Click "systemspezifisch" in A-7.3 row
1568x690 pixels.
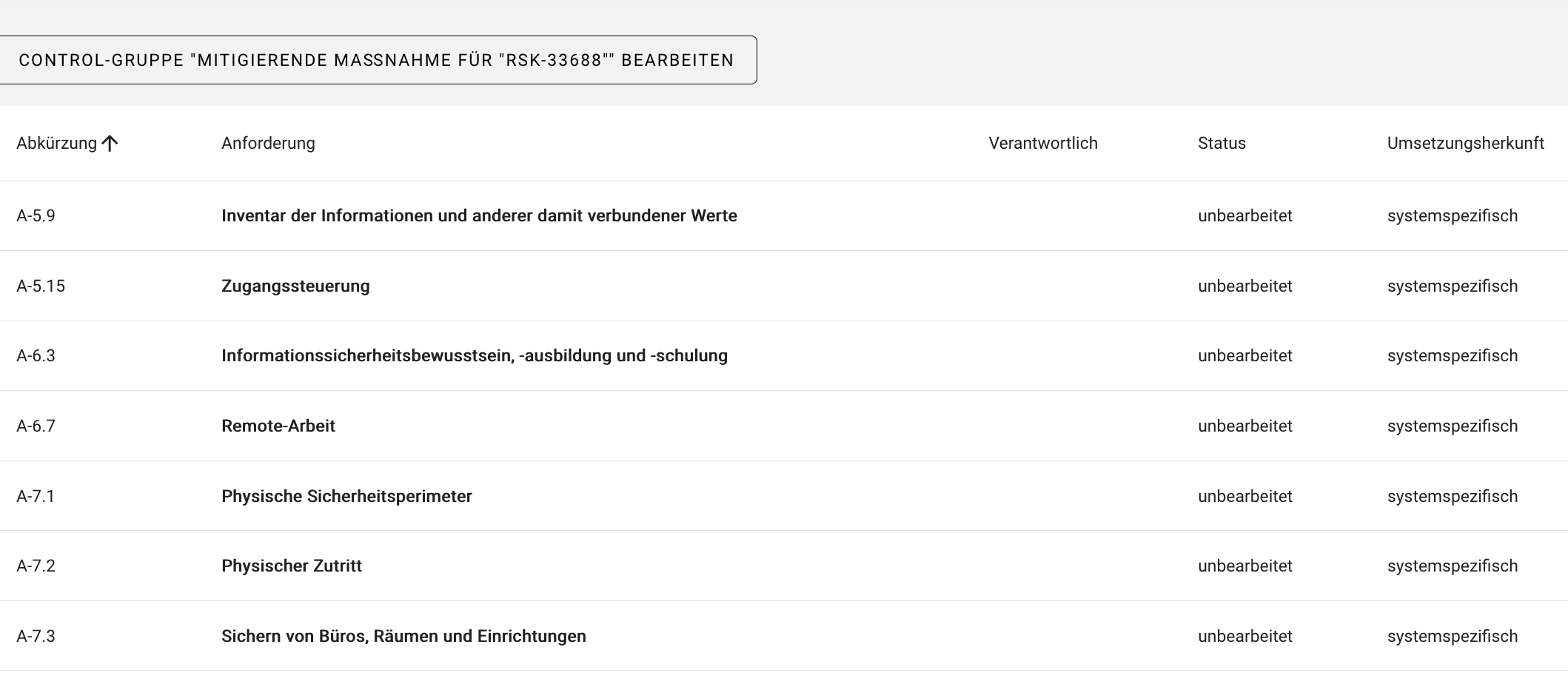pyautogui.click(x=1452, y=637)
